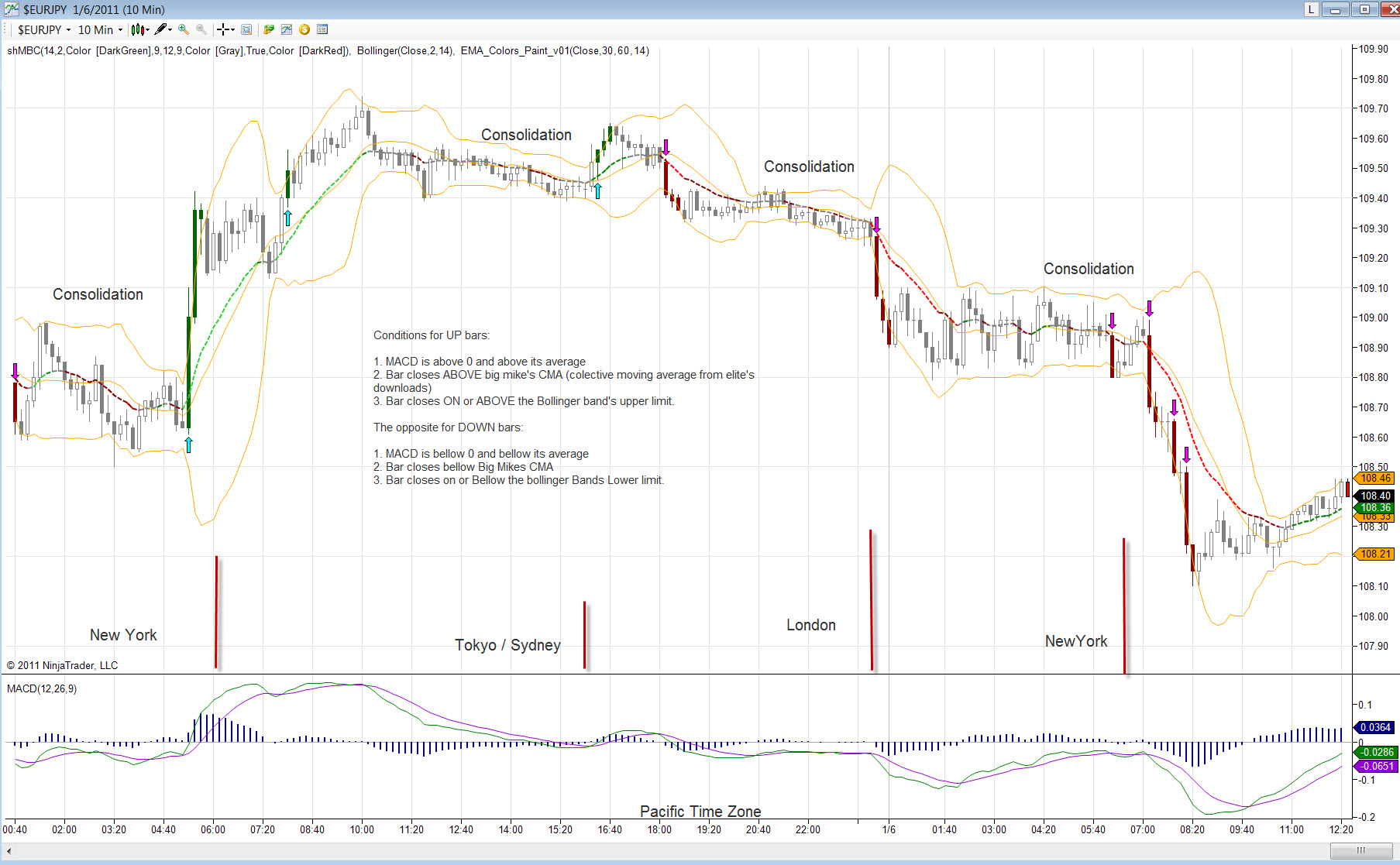Select the '© 2011 NinjaTrader, LLC' text
The width and height of the screenshot is (1400, 865).
coord(62,665)
